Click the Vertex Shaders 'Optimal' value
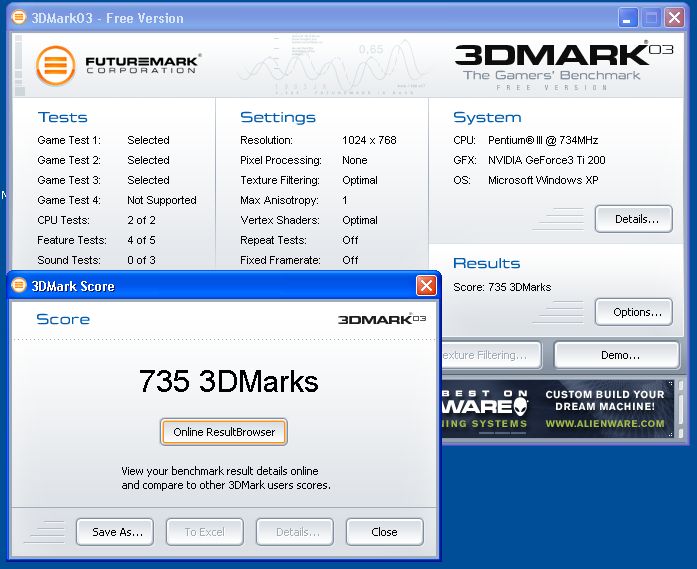Viewport: 697px width, 569px height. coord(360,220)
